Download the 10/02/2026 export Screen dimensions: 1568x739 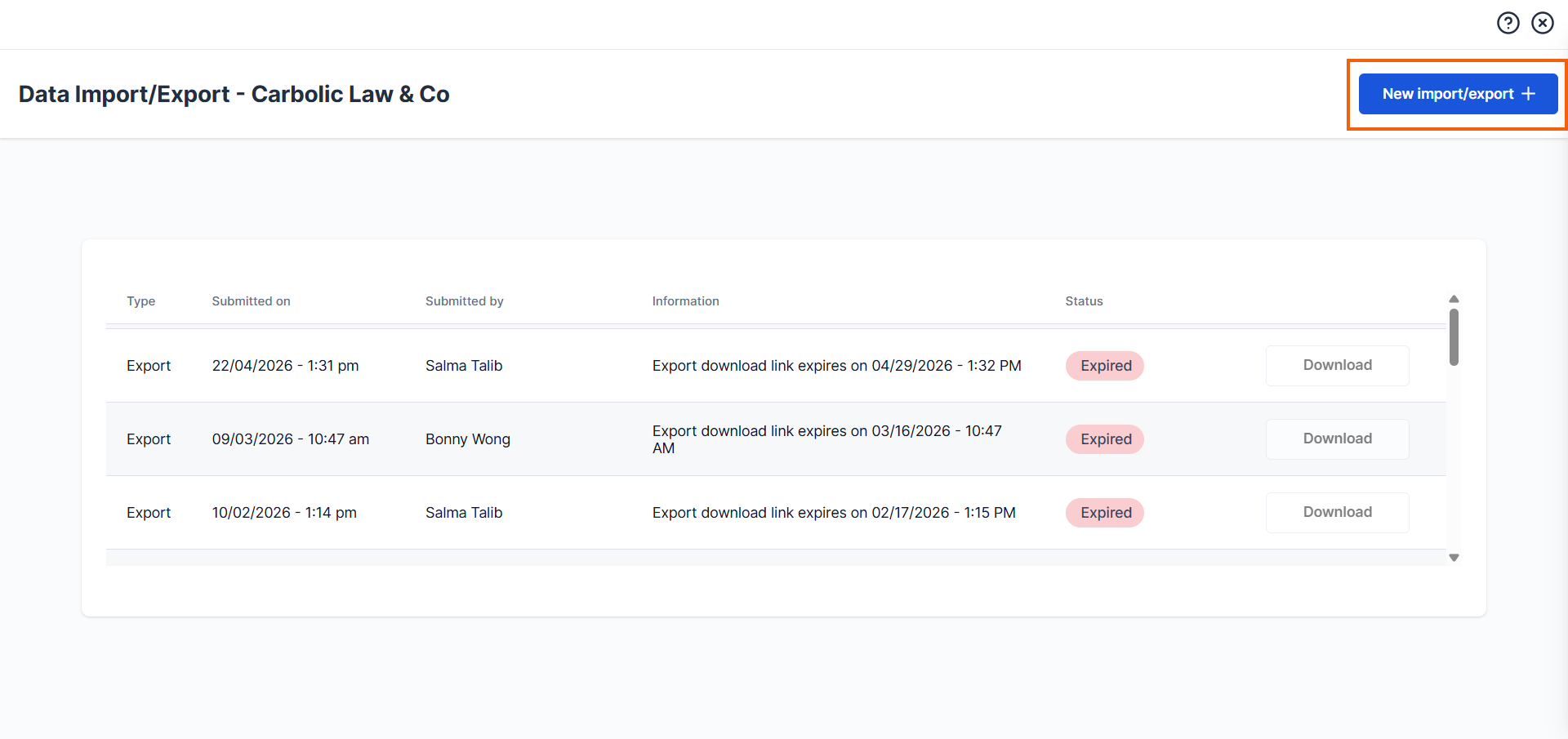point(1337,512)
